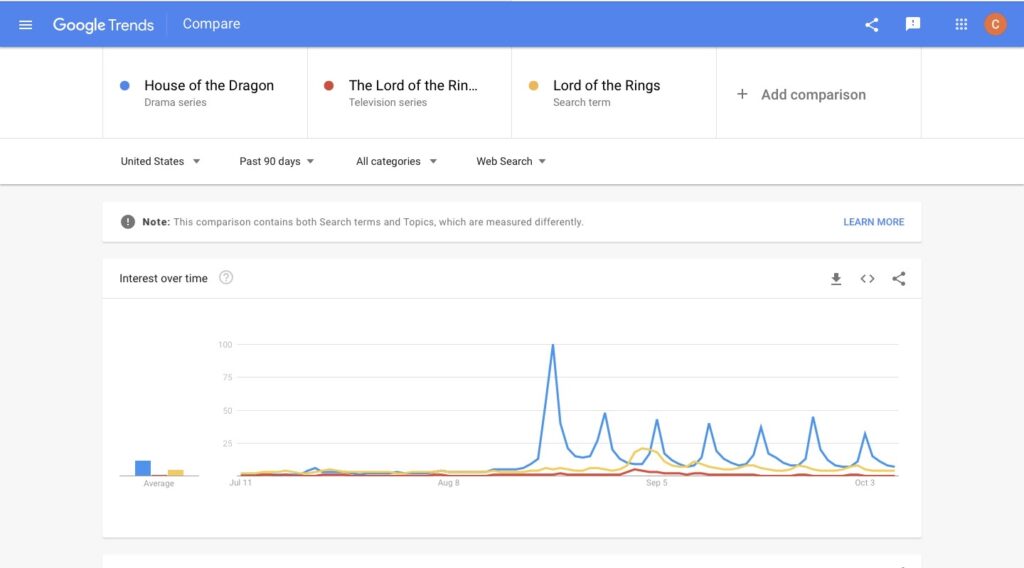1024x568 pixels.
Task: Expand the All categories dropdown
Action: point(396,161)
